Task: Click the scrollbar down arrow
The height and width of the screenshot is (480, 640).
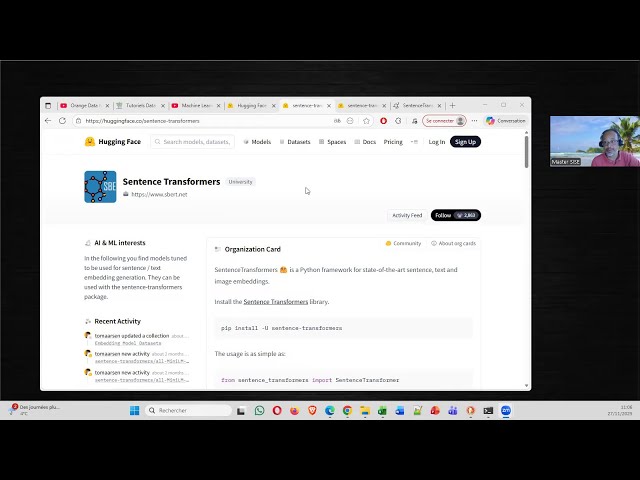Action: pos(527,386)
